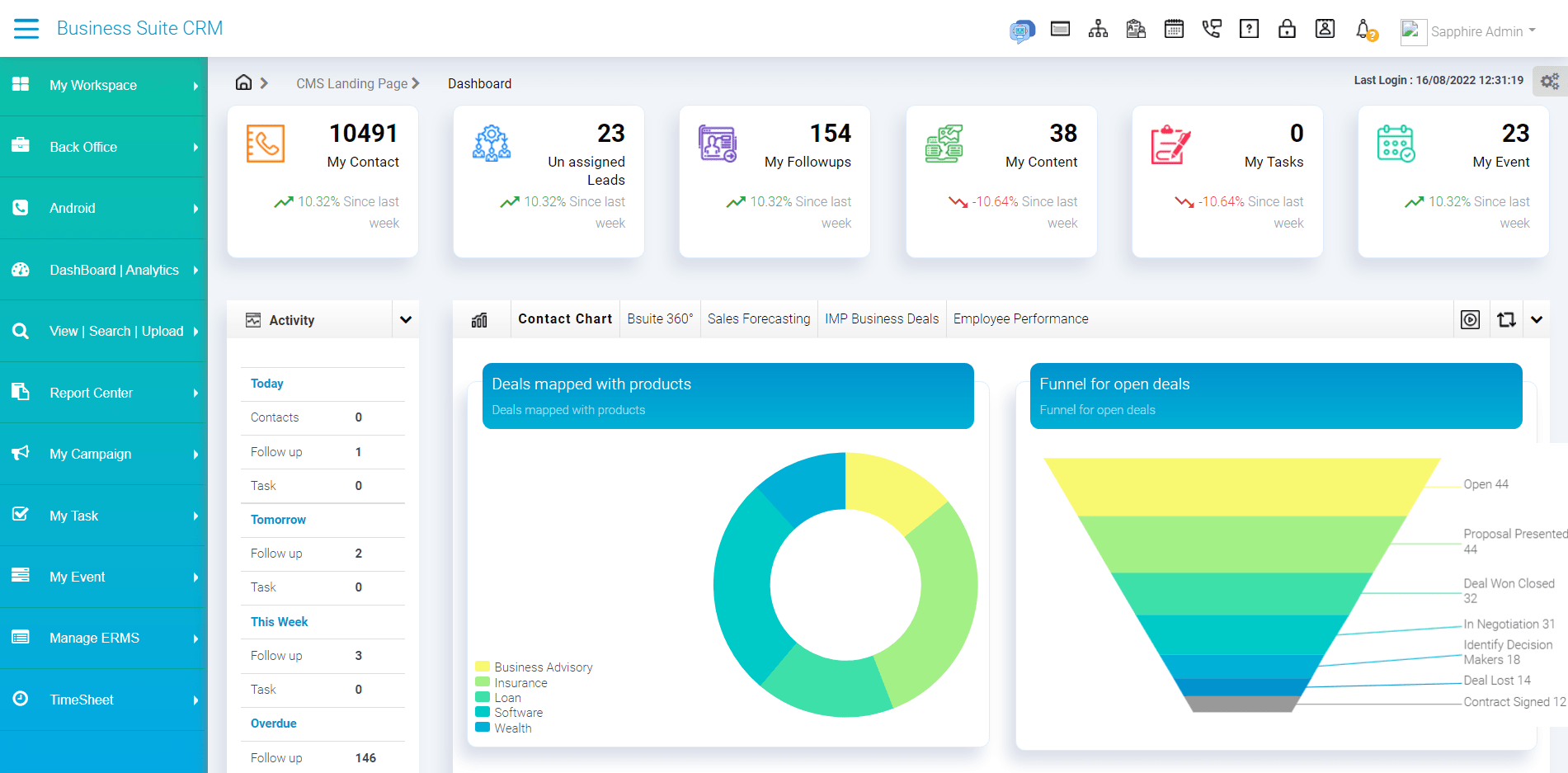Open the organization hierarchy icon

coord(1098,29)
